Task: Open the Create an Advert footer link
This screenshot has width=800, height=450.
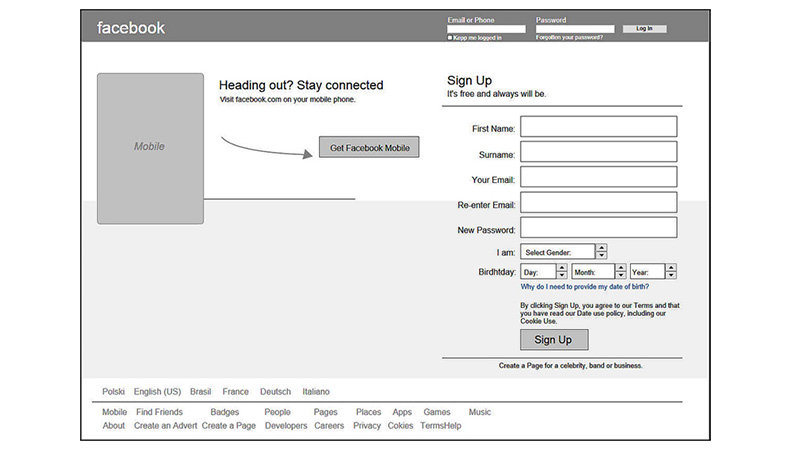Action: (165, 426)
